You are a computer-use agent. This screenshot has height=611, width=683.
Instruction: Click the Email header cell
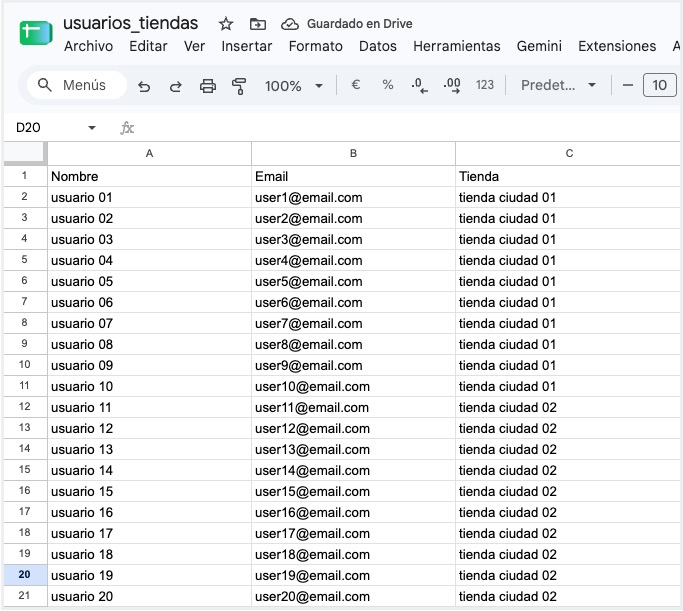pos(353,176)
